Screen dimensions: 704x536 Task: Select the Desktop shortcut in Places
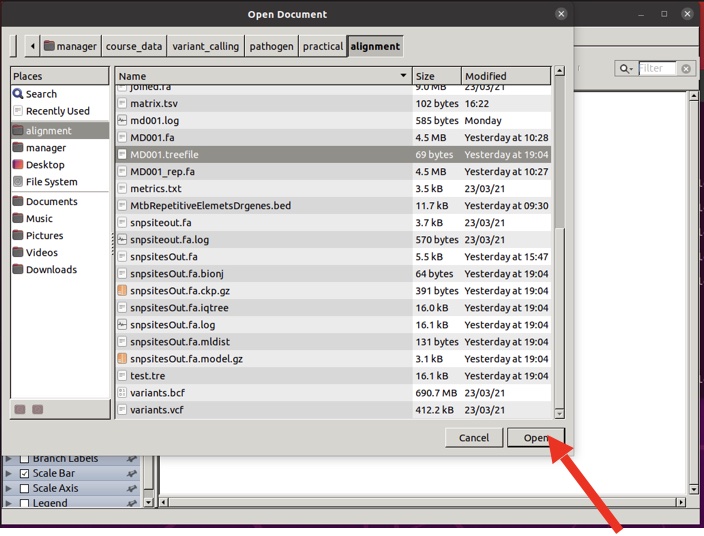(x=45, y=165)
